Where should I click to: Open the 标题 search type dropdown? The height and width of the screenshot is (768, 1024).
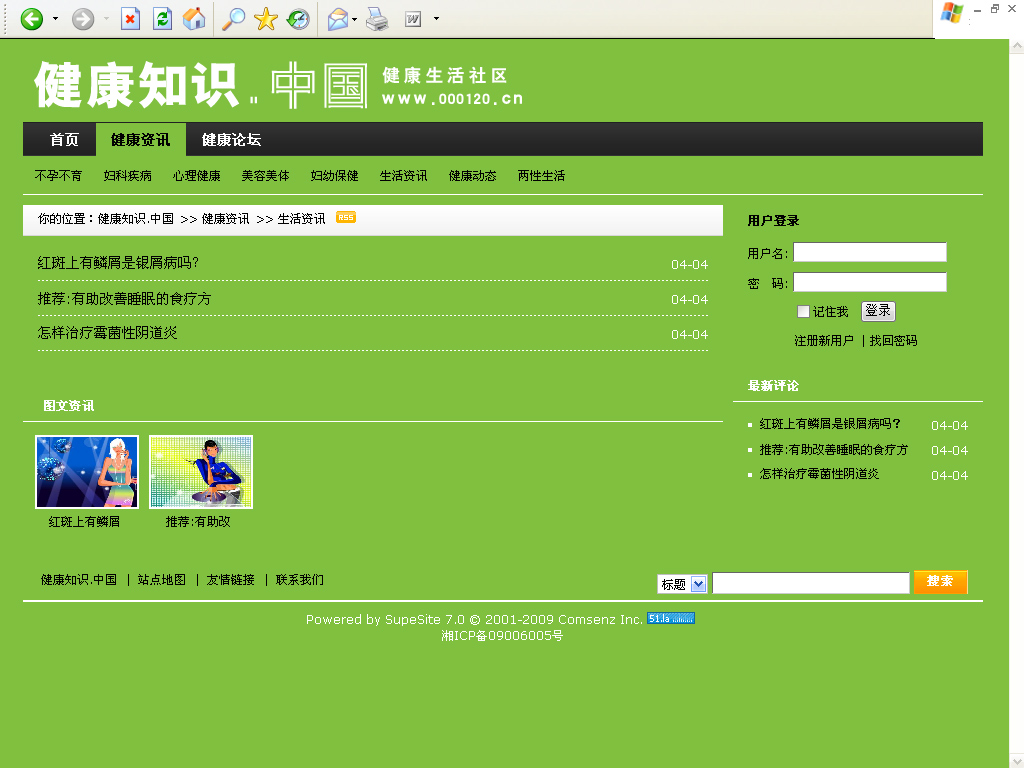[x=682, y=584]
